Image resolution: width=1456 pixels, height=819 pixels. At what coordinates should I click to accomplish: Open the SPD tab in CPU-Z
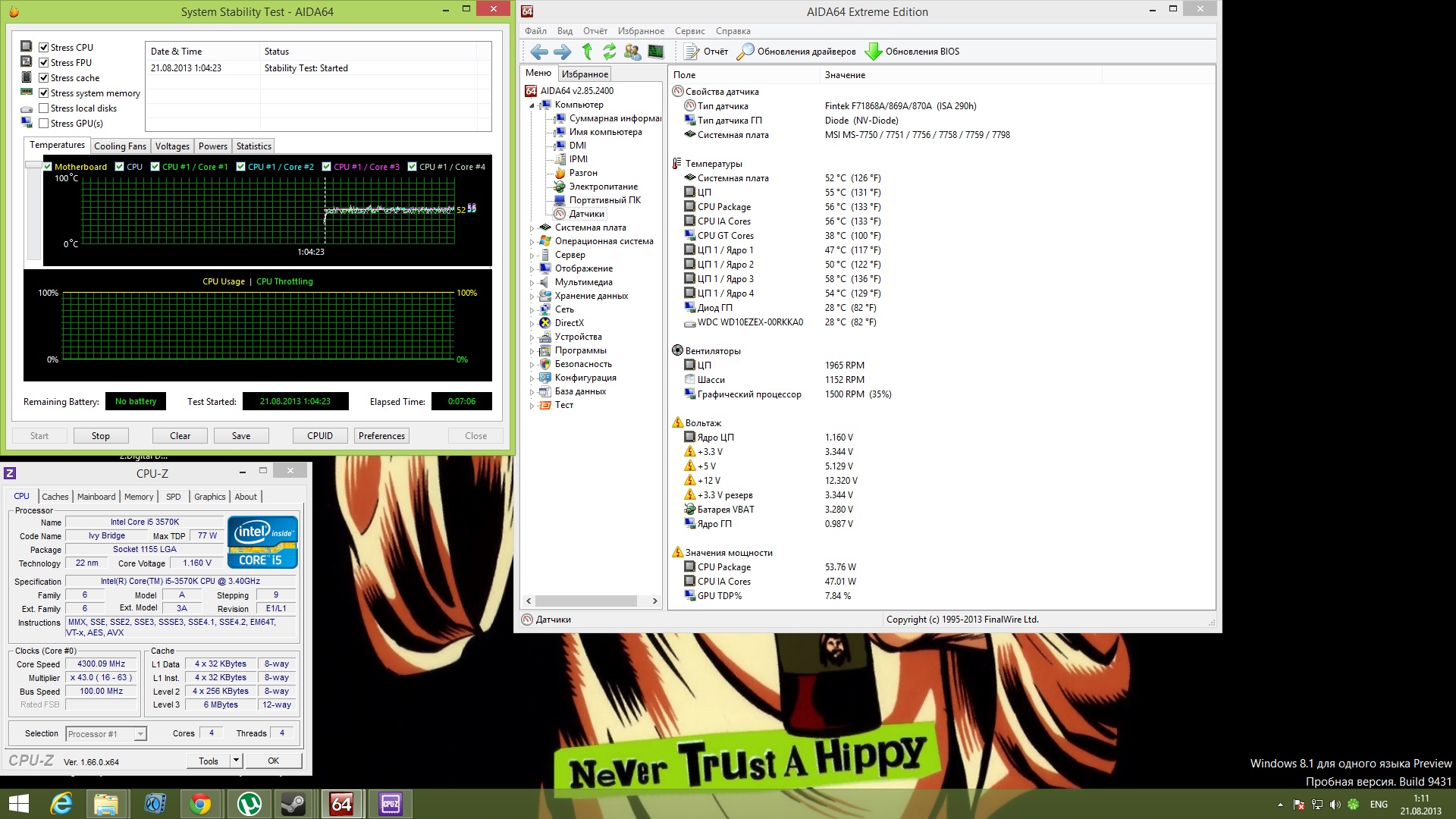(x=174, y=497)
